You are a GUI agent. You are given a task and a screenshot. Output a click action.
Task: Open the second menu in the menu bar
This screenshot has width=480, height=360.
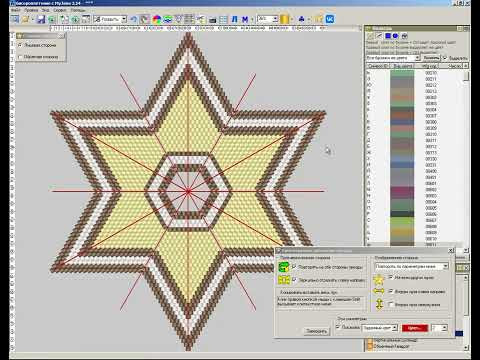(31, 10)
